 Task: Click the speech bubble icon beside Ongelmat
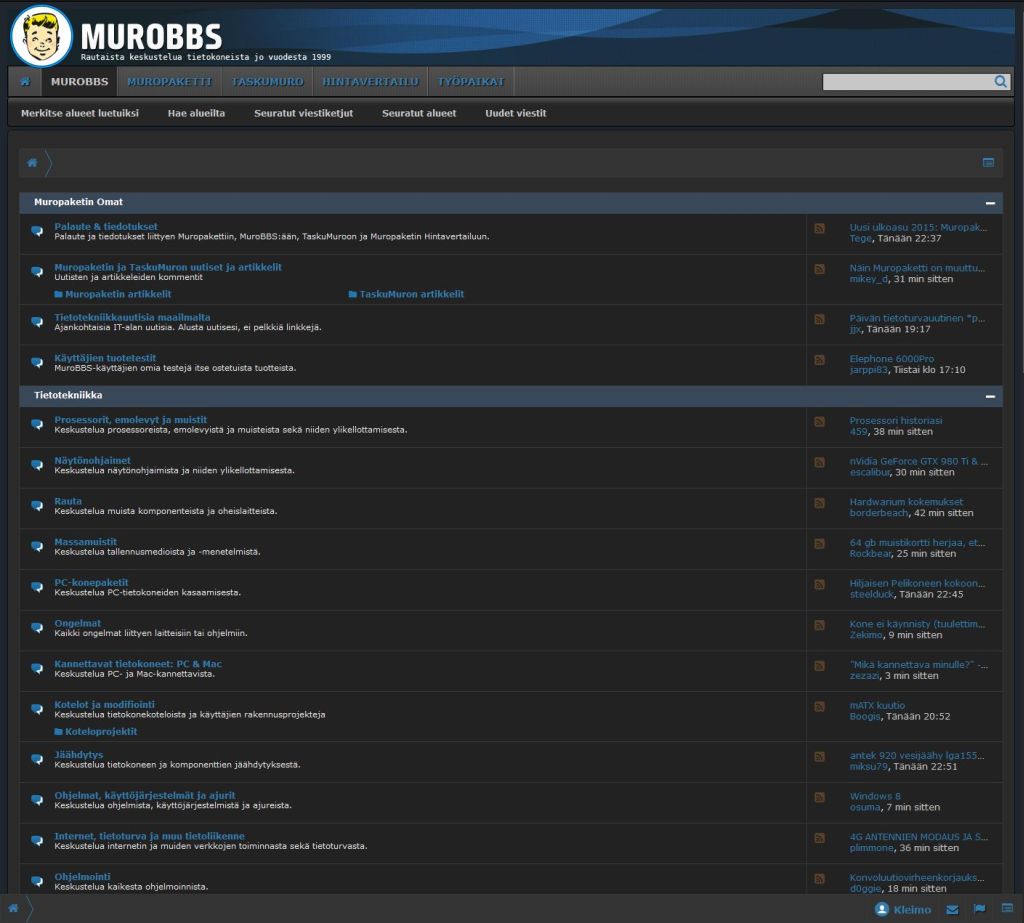coord(37,628)
